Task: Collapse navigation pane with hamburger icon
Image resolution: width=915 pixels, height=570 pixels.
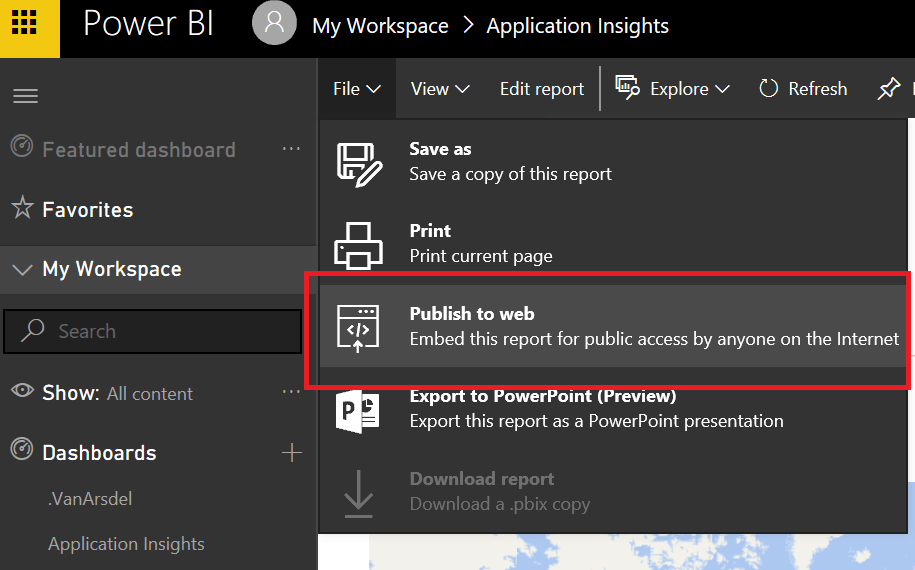Action: (x=25, y=96)
